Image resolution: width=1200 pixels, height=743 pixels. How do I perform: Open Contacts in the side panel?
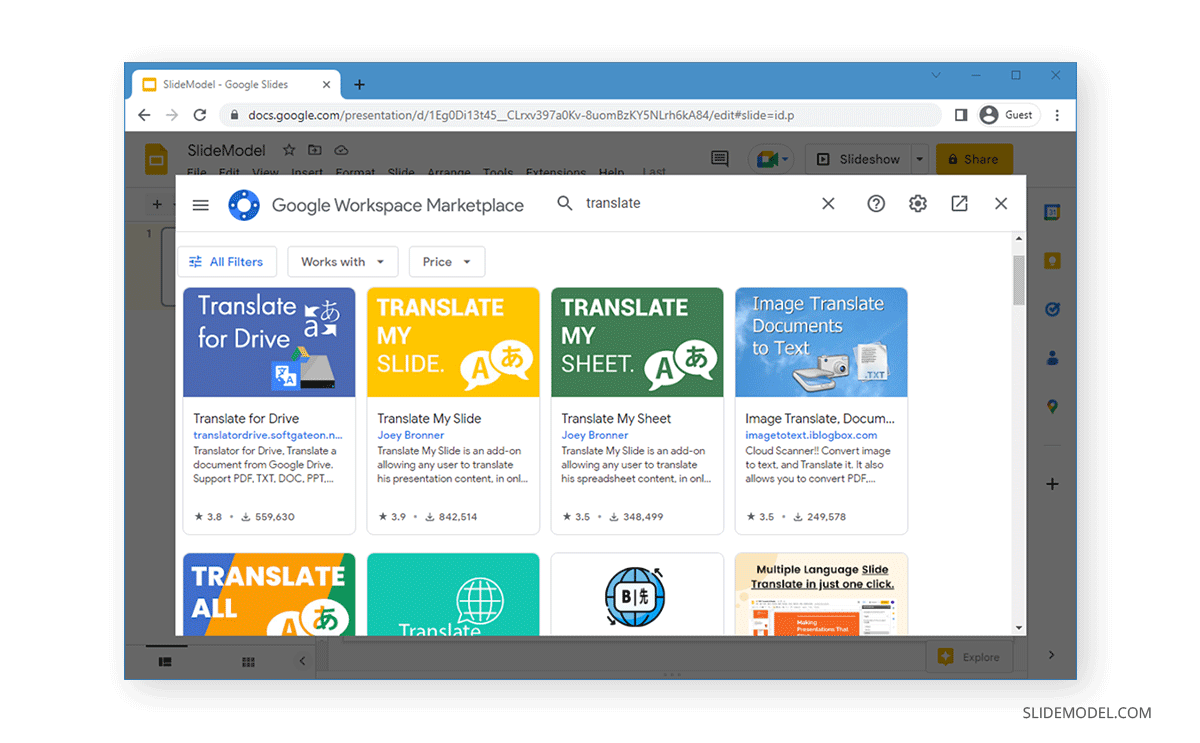pos(1052,358)
